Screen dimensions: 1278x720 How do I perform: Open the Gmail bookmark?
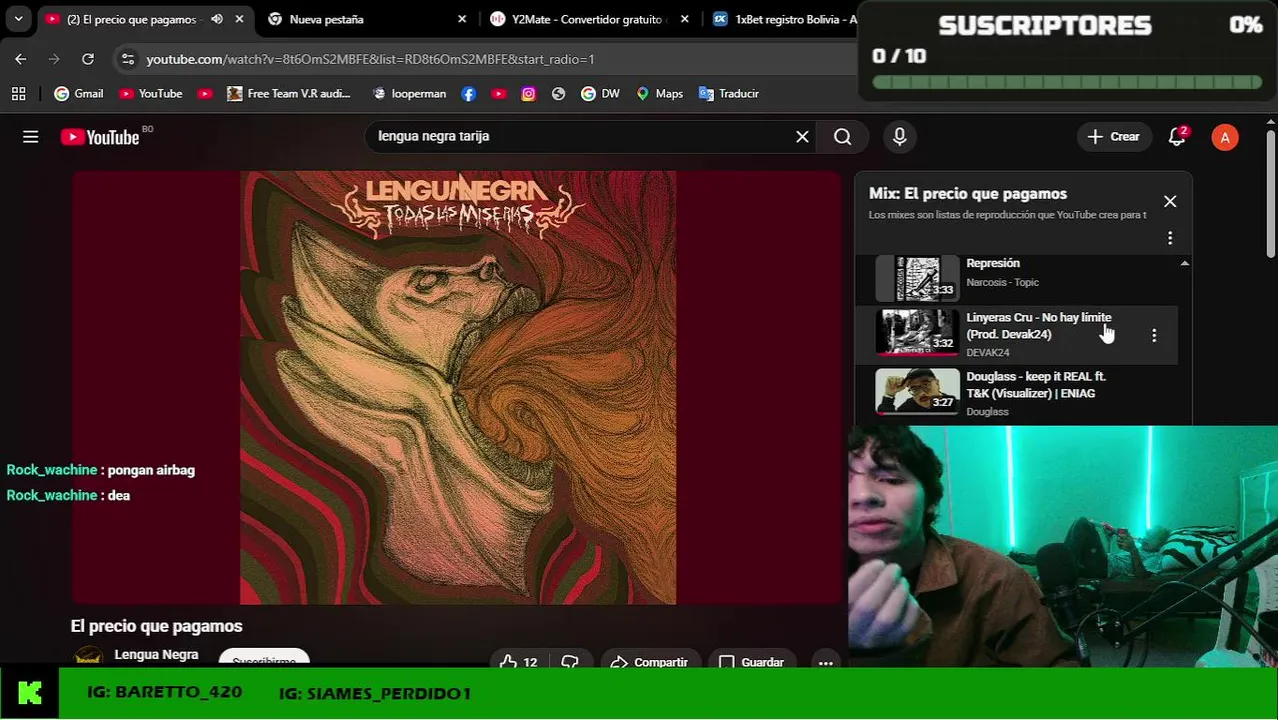point(79,93)
